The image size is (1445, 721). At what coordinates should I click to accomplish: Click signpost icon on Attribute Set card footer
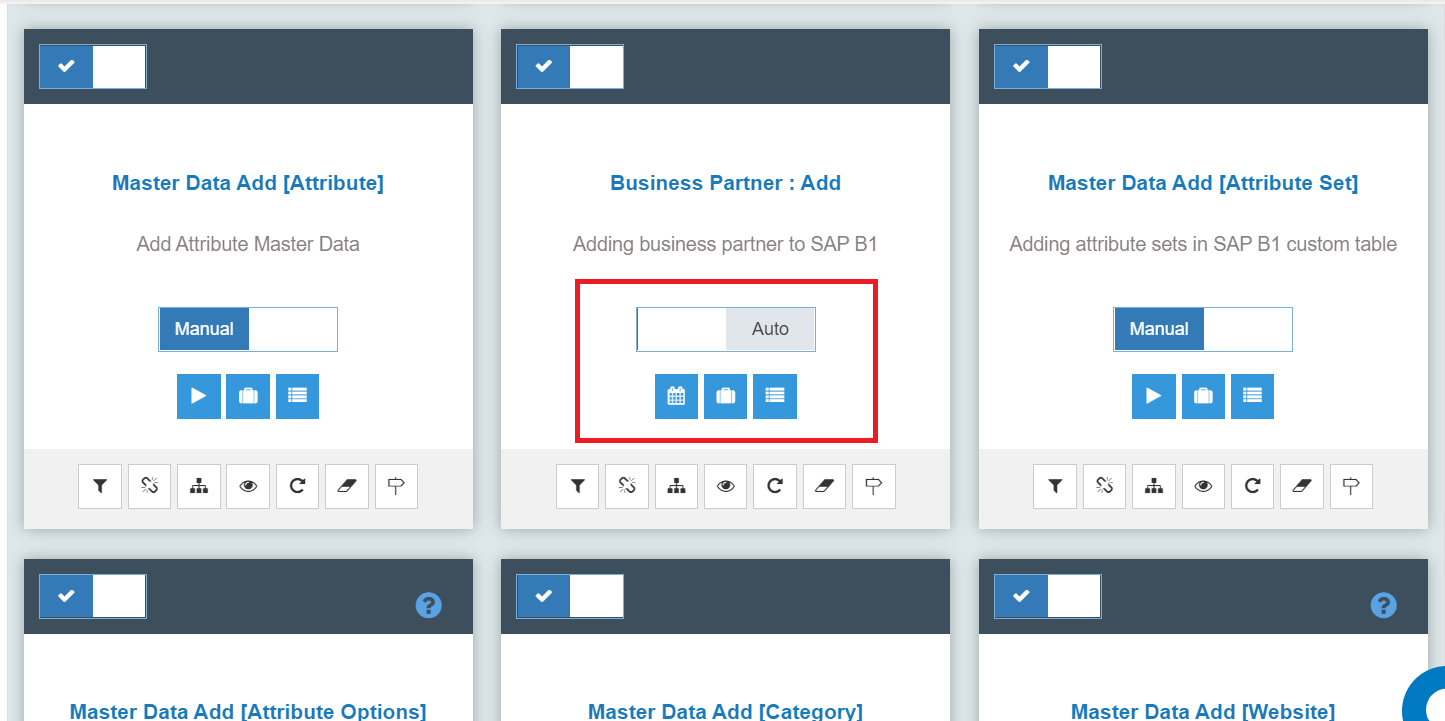click(x=1351, y=487)
